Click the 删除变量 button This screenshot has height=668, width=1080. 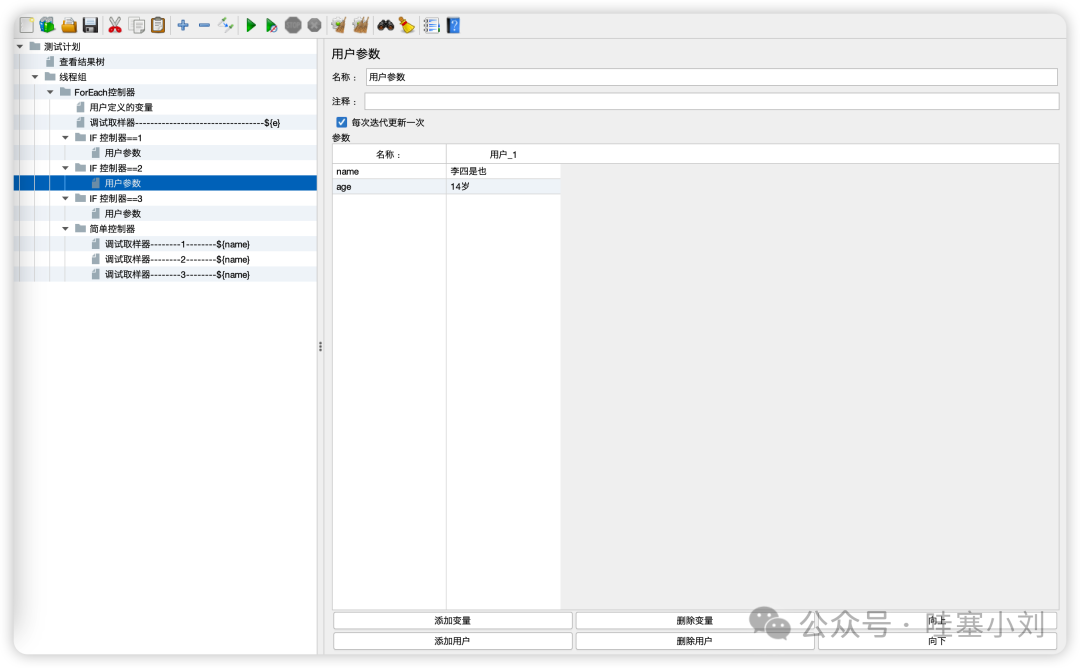click(x=695, y=620)
